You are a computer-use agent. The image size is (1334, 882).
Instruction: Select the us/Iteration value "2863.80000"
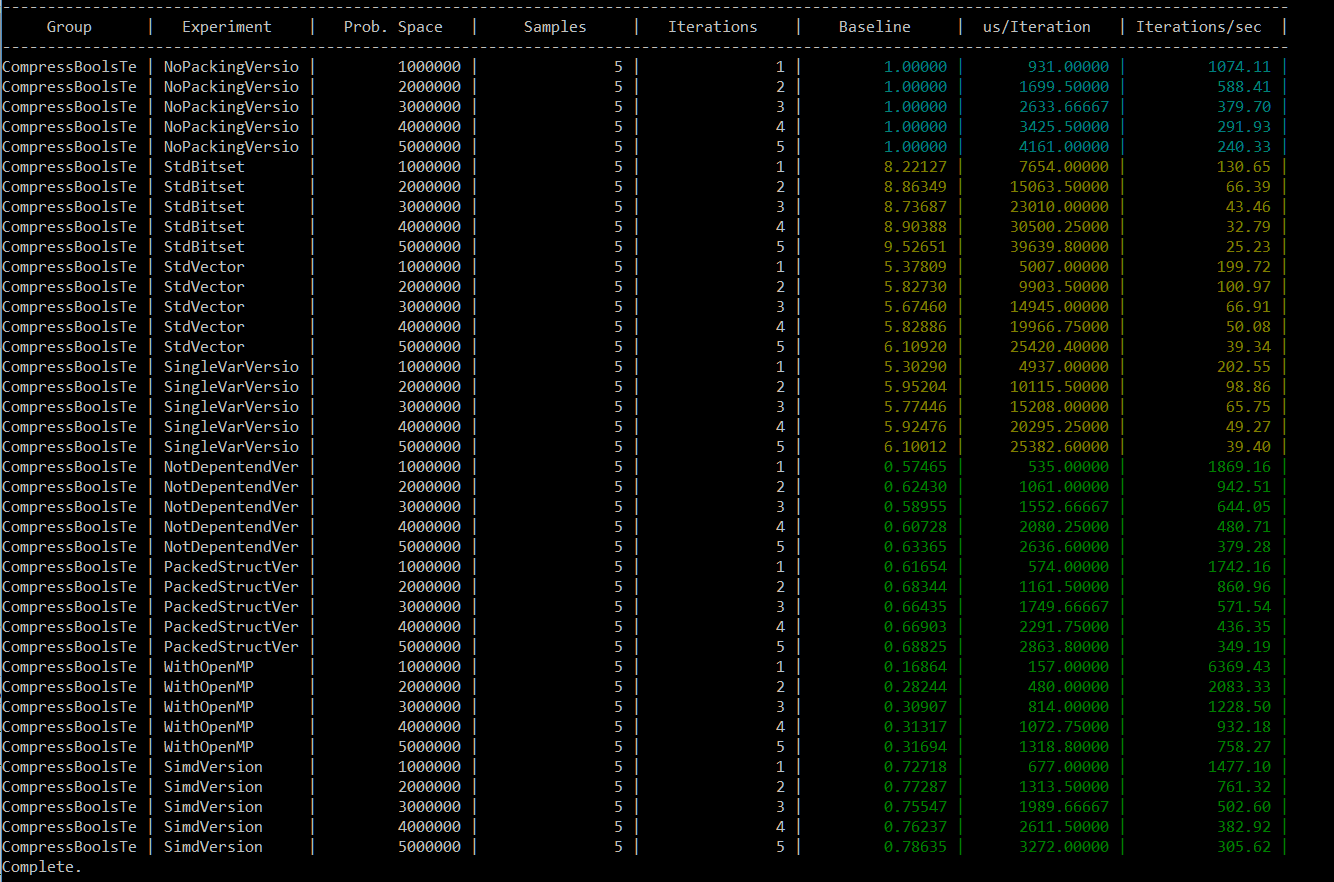point(1064,647)
